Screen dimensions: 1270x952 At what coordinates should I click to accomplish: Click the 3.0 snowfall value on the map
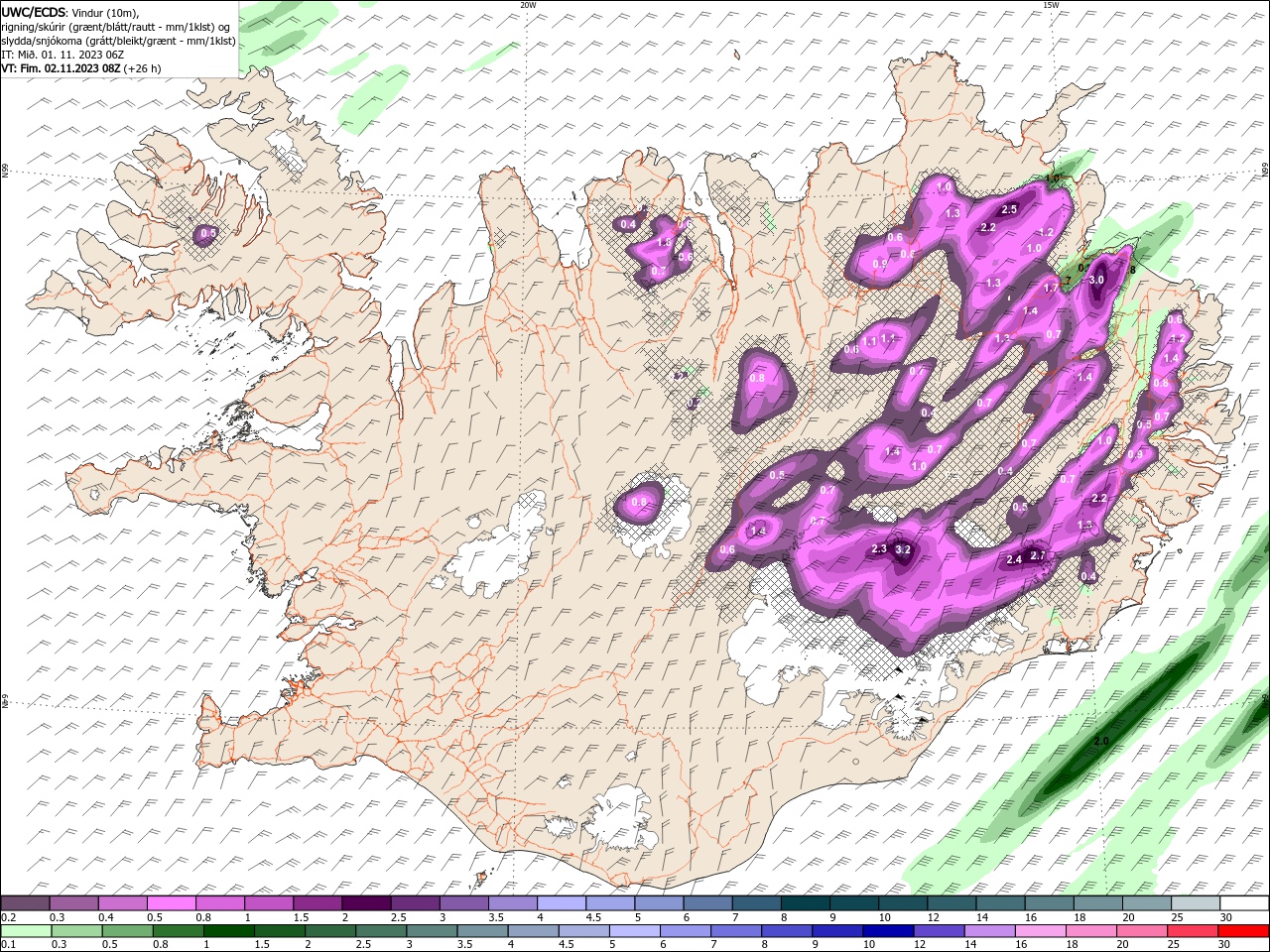tap(1096, 281)
